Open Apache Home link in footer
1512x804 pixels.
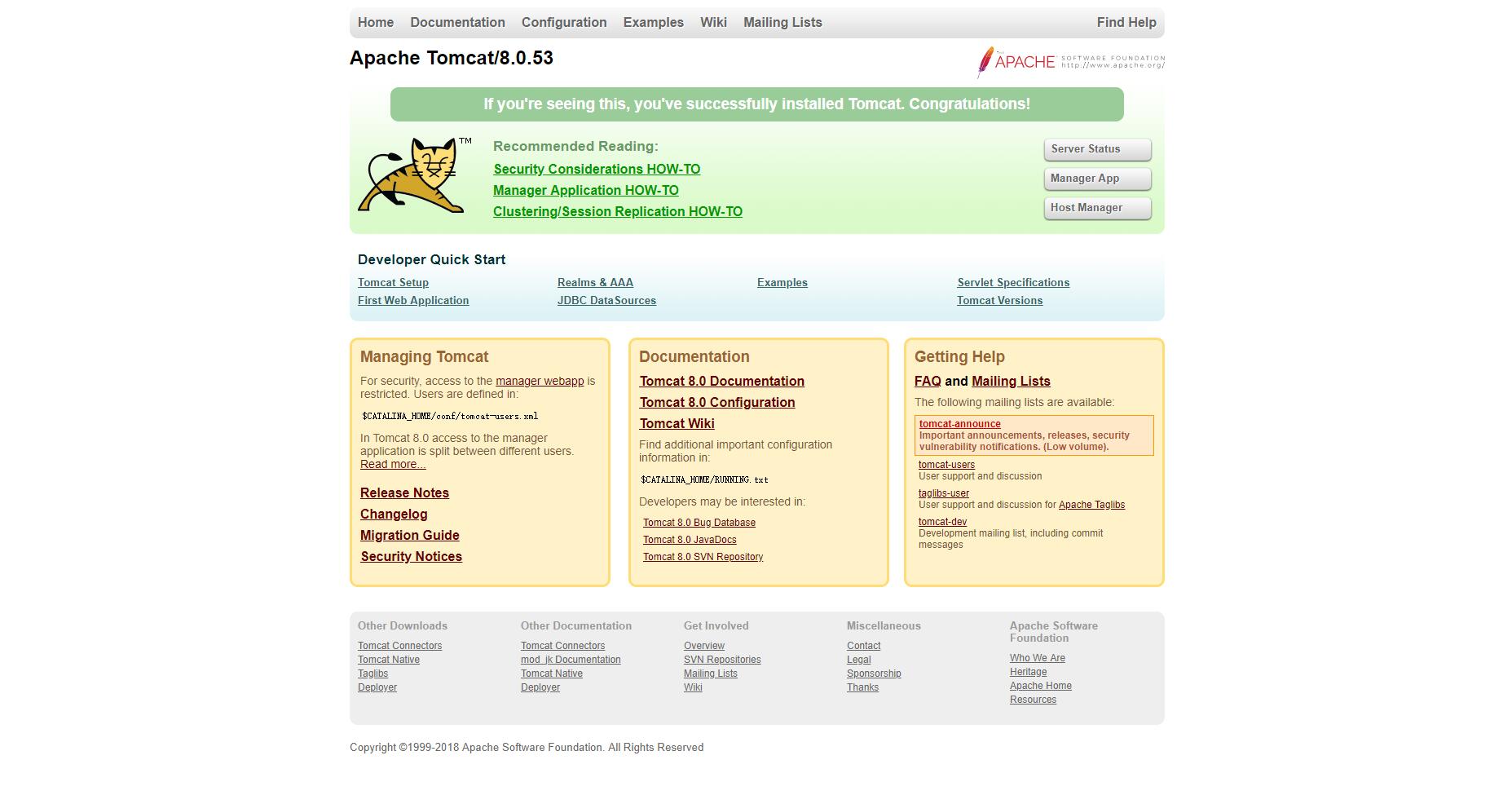1041,686
